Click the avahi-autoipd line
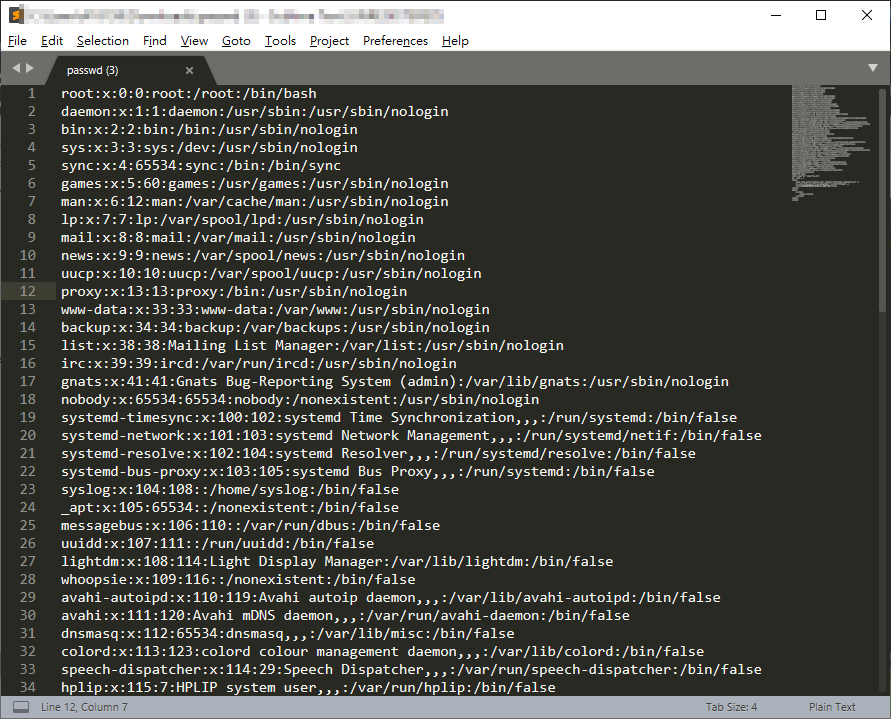Screen dimensions: 891x719 pos(391,597)
